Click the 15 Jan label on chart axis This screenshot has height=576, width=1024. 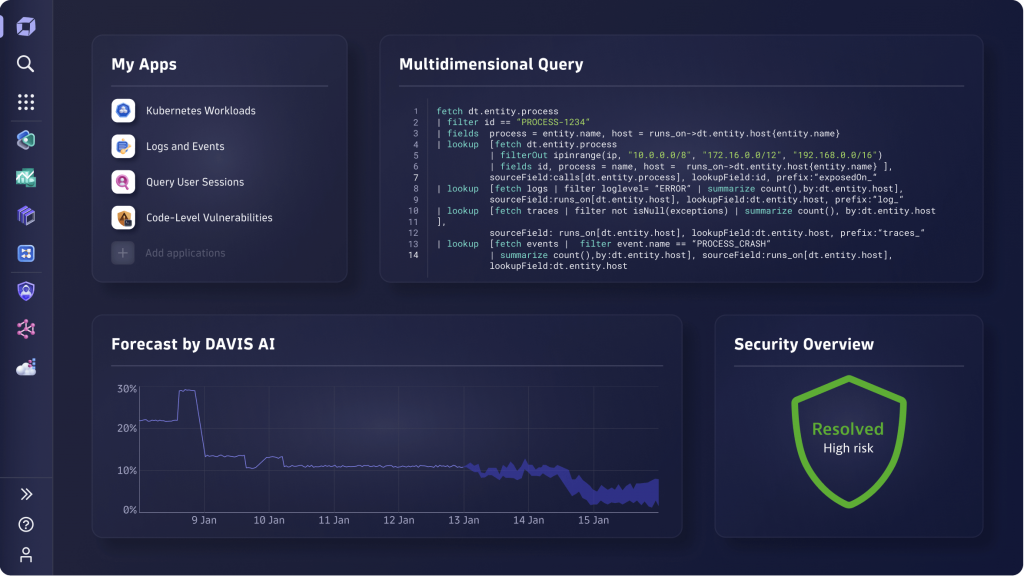click(594, 520)
